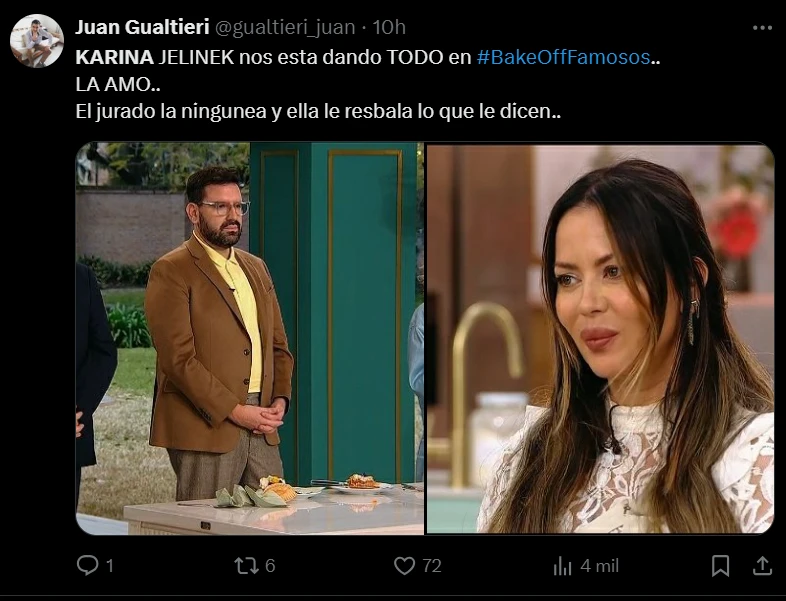Open the reply comment icon

(x=87, y=565)
